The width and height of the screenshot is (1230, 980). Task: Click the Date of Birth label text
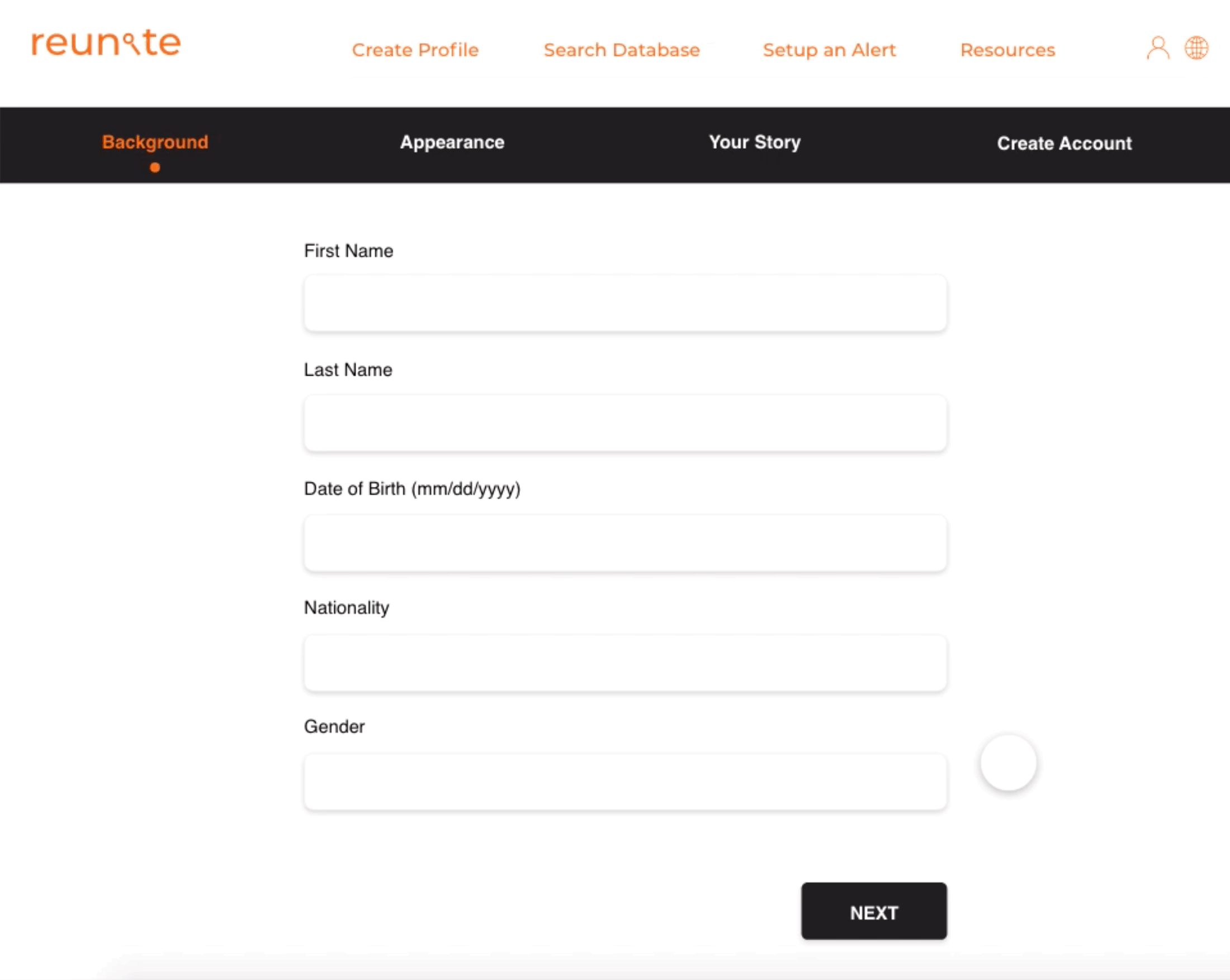click(x=412, y=489)
